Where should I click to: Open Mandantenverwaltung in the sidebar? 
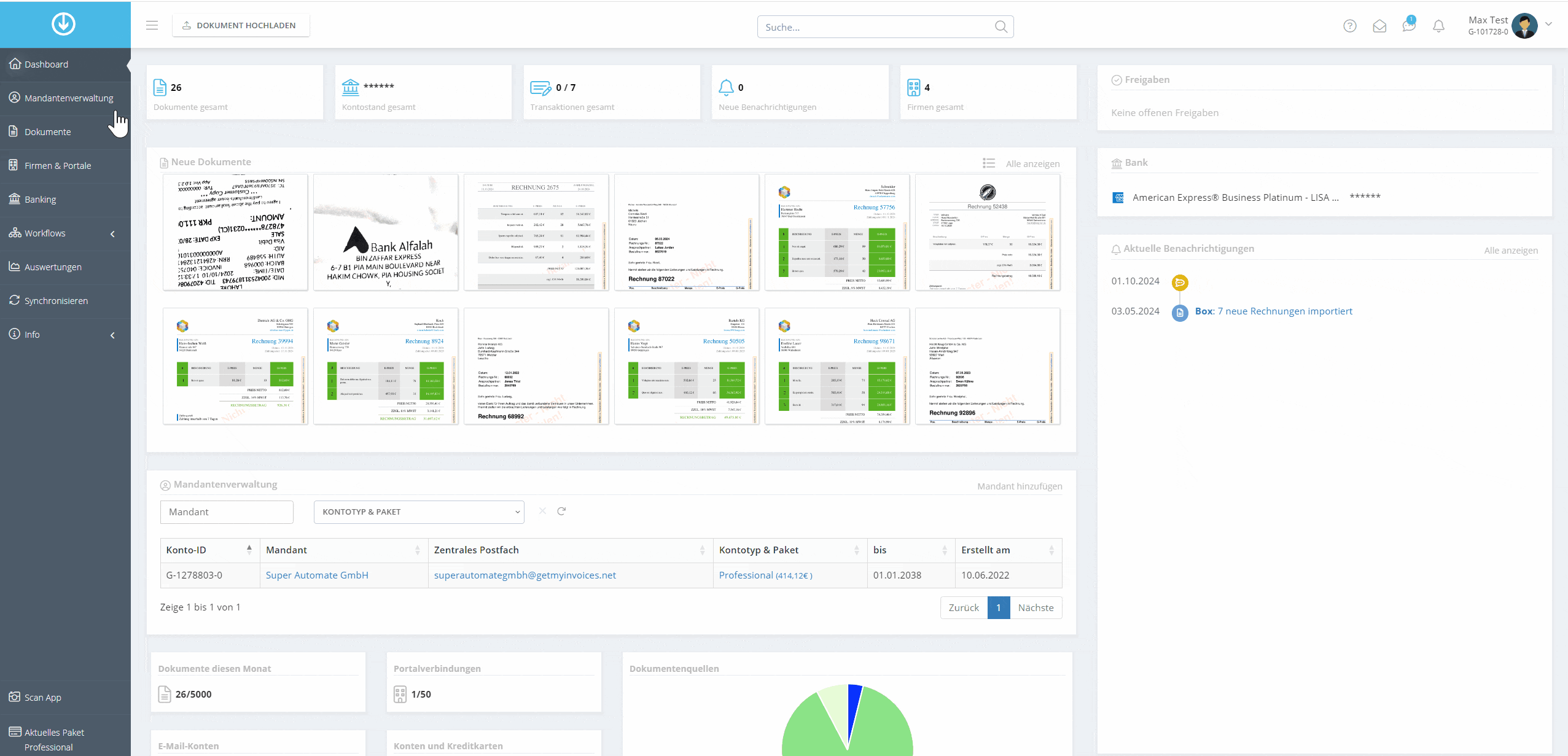point(65,98)
